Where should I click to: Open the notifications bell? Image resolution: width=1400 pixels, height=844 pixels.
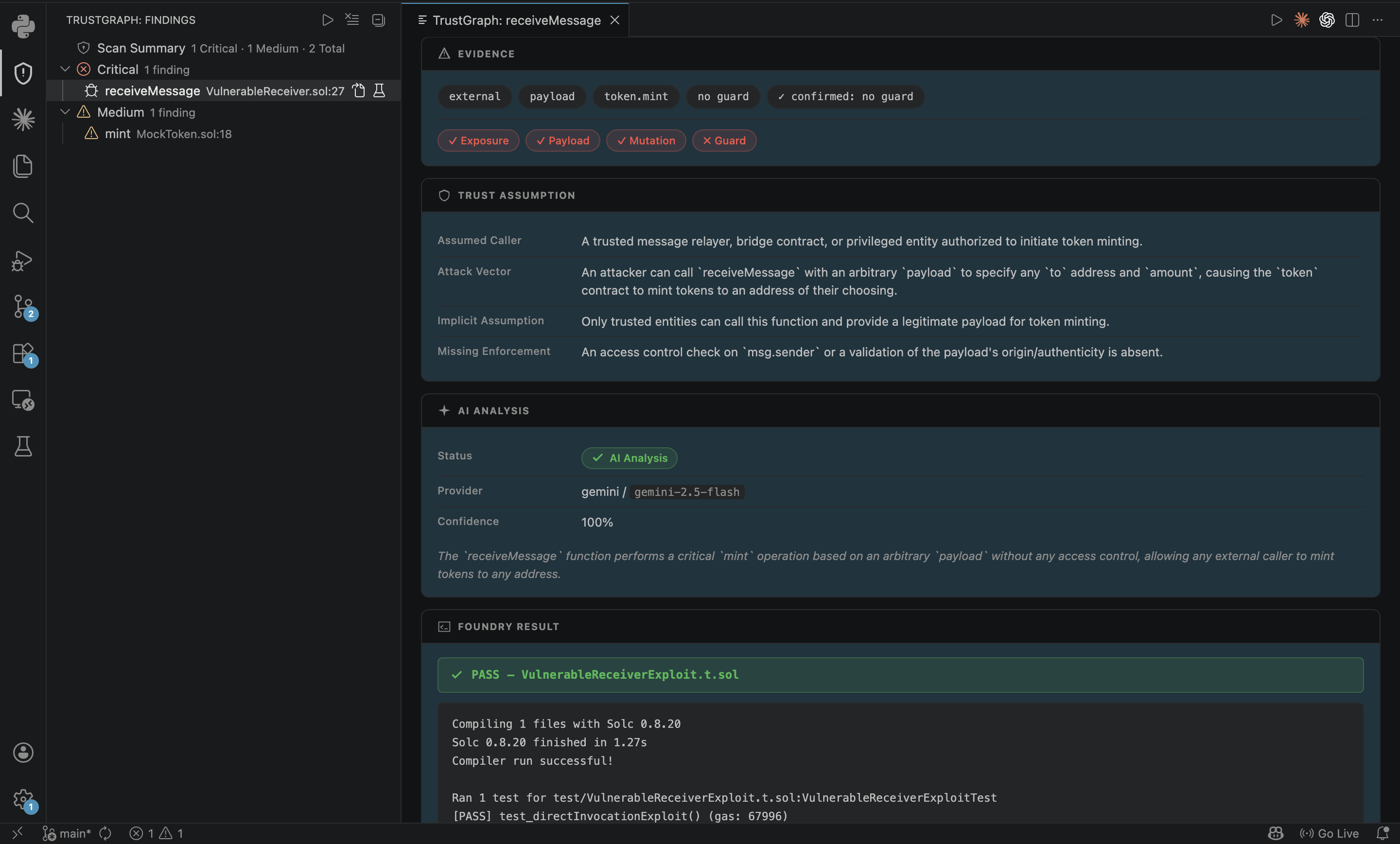1383,833
